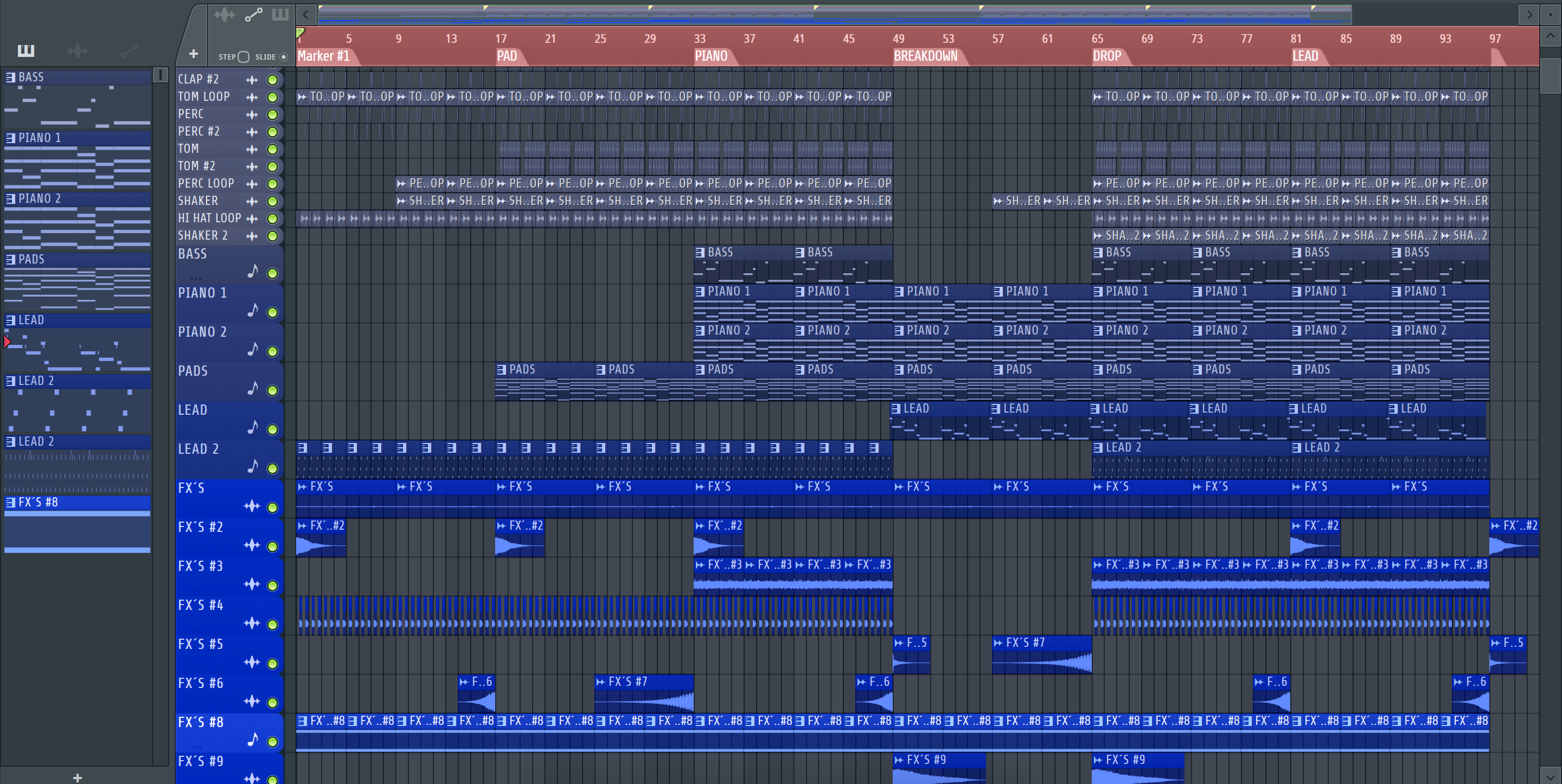
Task: Jump to BREAKDOWN marker
Action: (926, 56)
